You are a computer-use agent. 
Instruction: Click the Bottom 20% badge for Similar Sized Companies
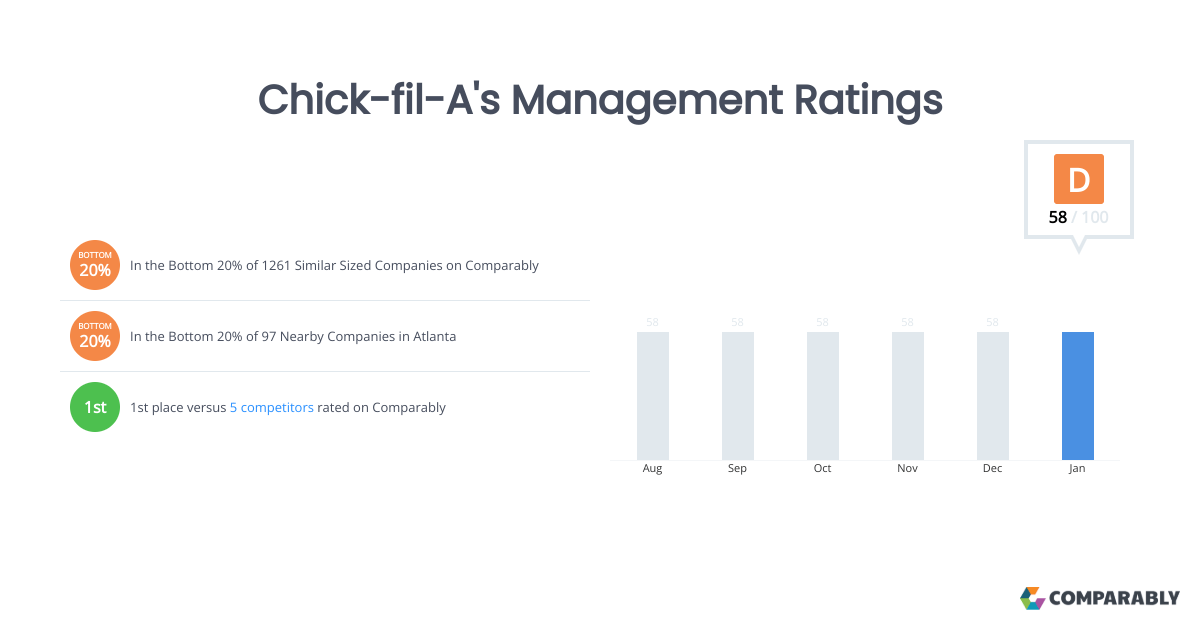pyautogui.click(x=95, y=265)
